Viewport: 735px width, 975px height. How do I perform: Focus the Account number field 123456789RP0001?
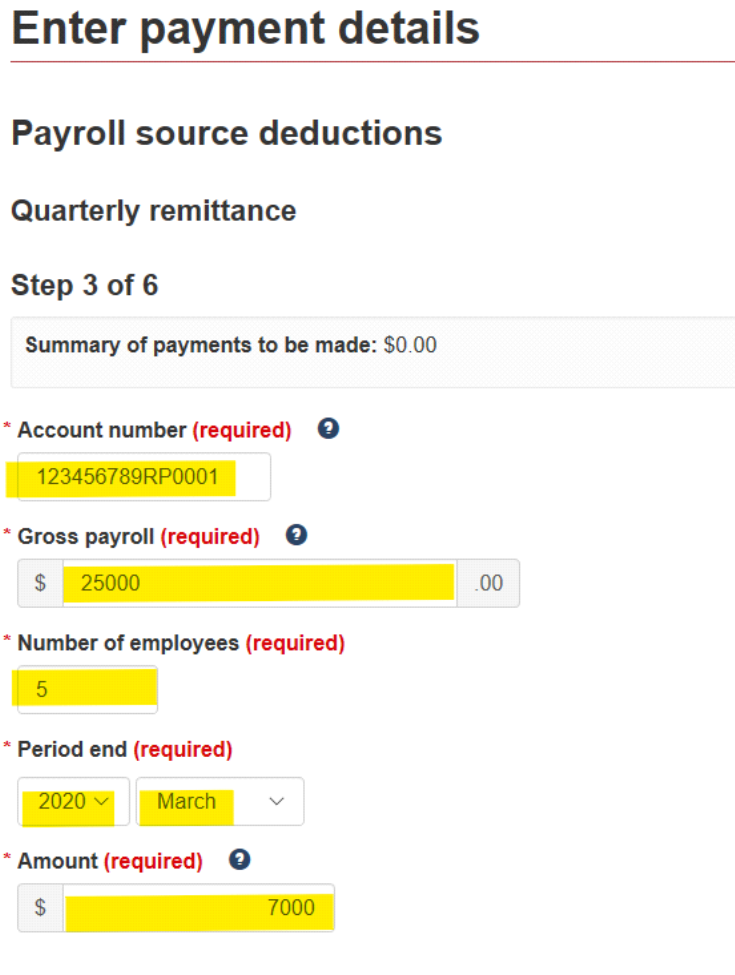click(x=144, y=477)
